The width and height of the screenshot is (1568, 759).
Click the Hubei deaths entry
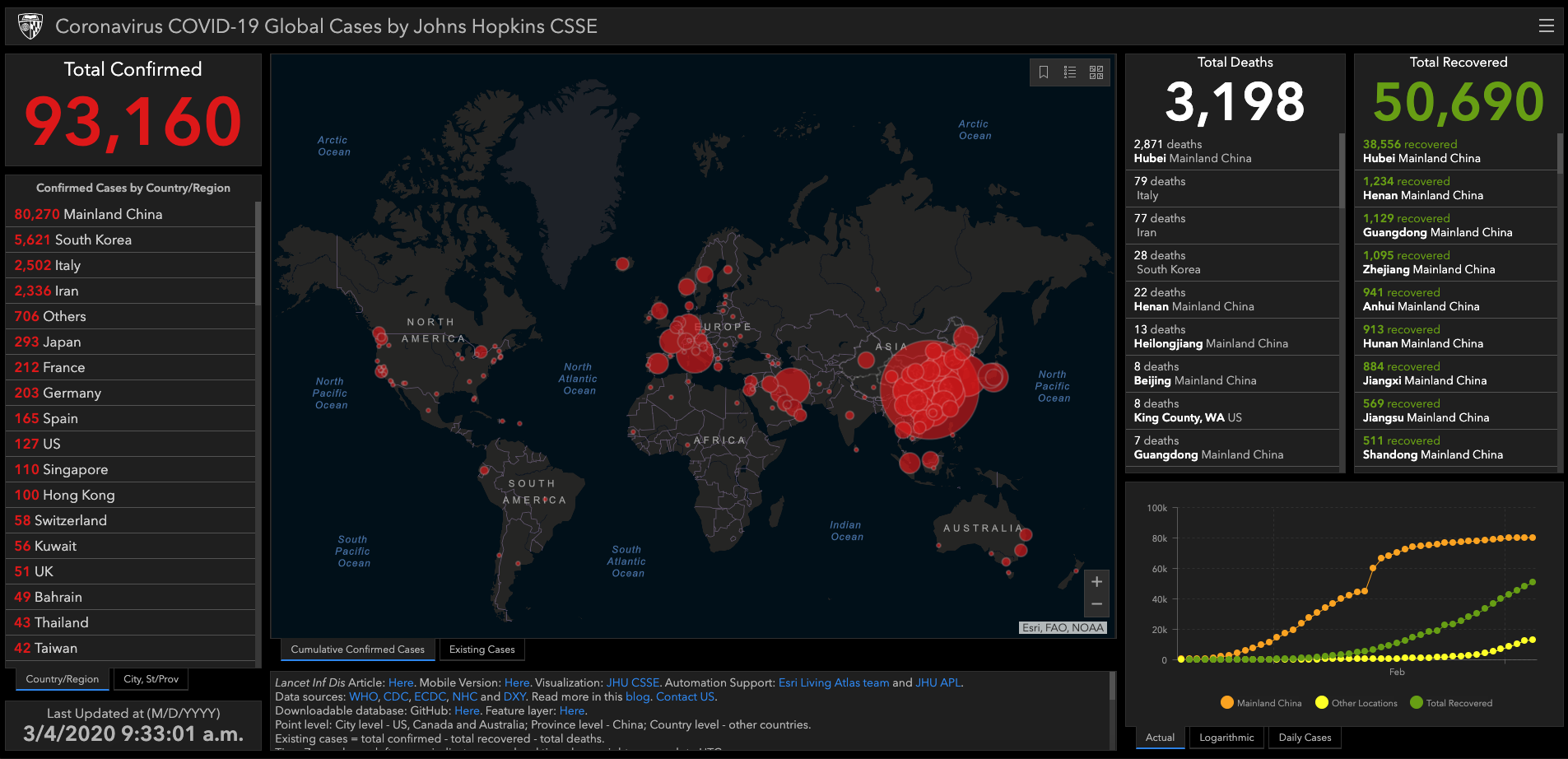(x=1231, y=151)
